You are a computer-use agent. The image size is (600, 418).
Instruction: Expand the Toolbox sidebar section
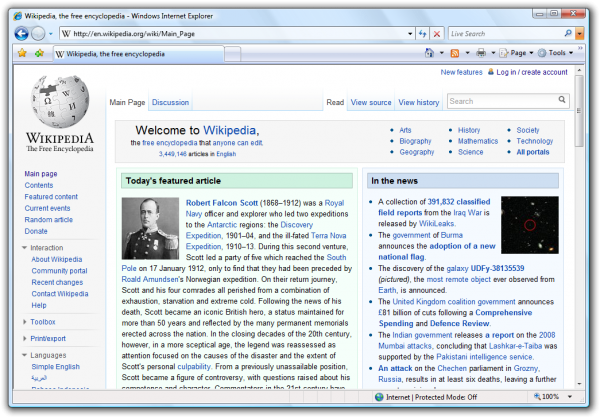(24, 322)
